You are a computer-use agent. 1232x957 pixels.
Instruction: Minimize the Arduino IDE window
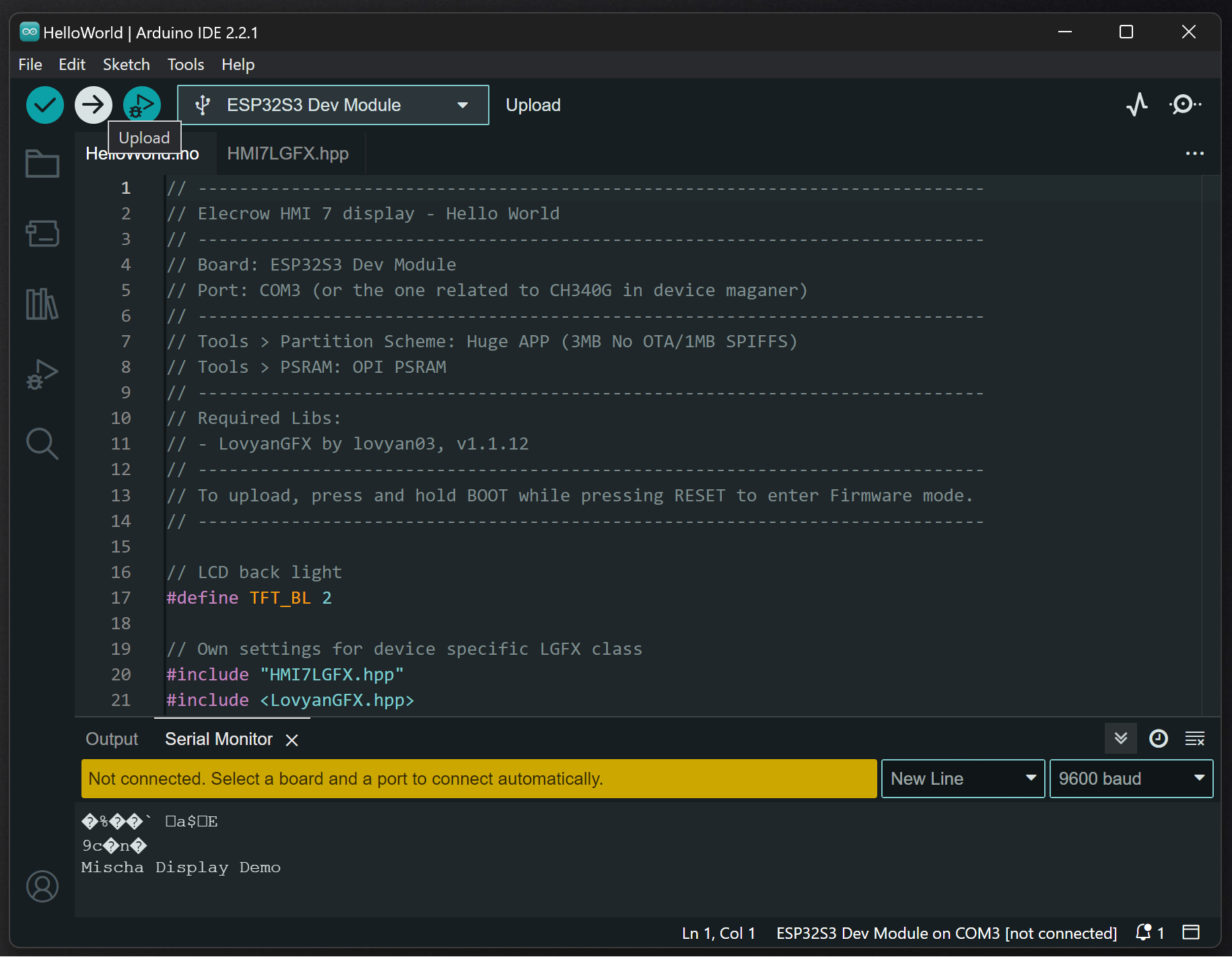pyautogui.click(x=1065, y=32)
